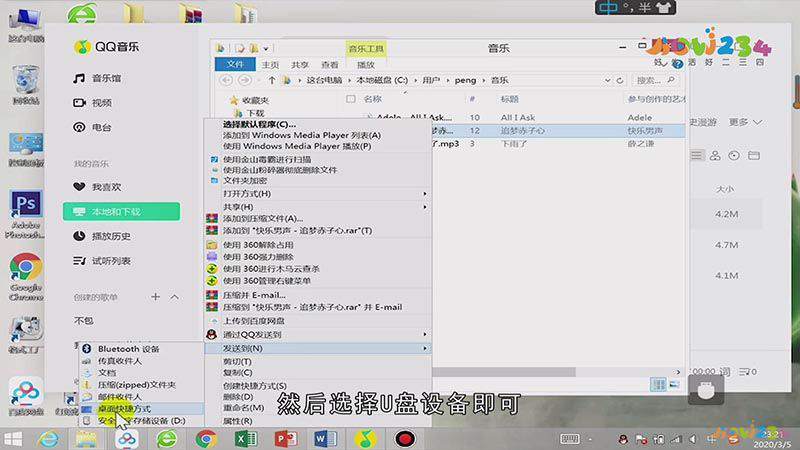Open PowerPoint from taskbar
This screenshot has width=800, height=450.
(x=286, y=439)
